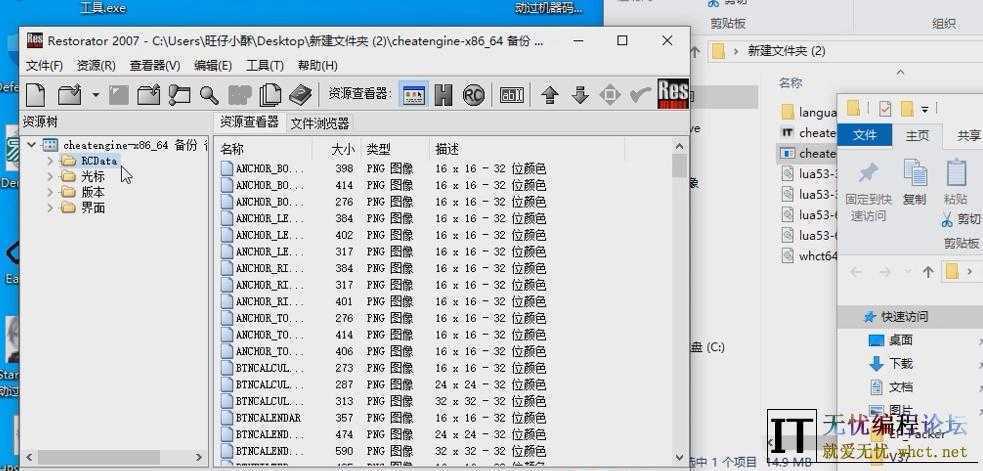Toggle the RC script viewer mode
This screenshot has width=983, height=471.
pyautogui.click(x=473, y=95)
